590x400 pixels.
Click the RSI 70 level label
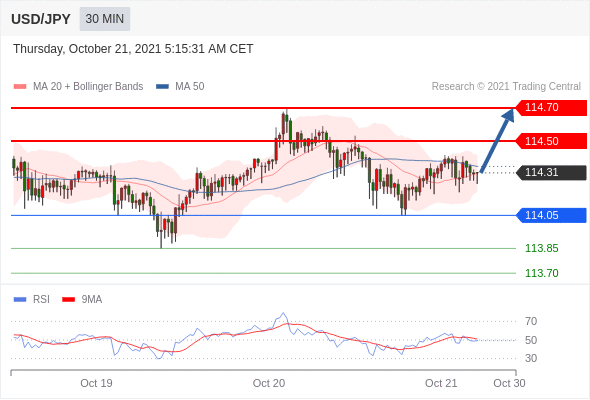(531, 321)
